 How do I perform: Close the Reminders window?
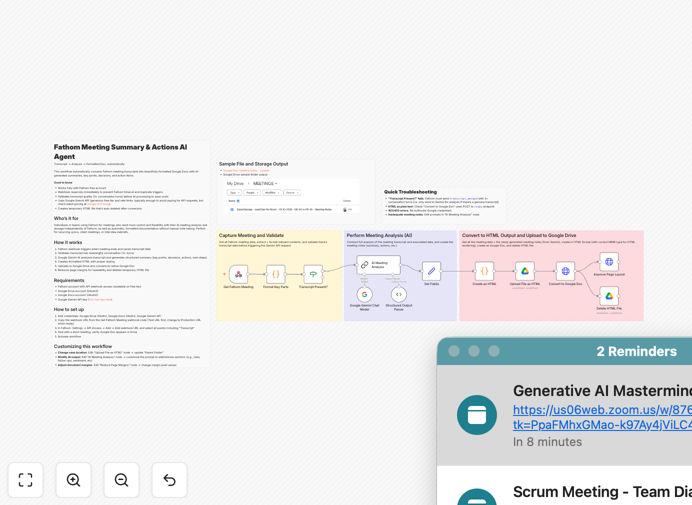(454, 351)
